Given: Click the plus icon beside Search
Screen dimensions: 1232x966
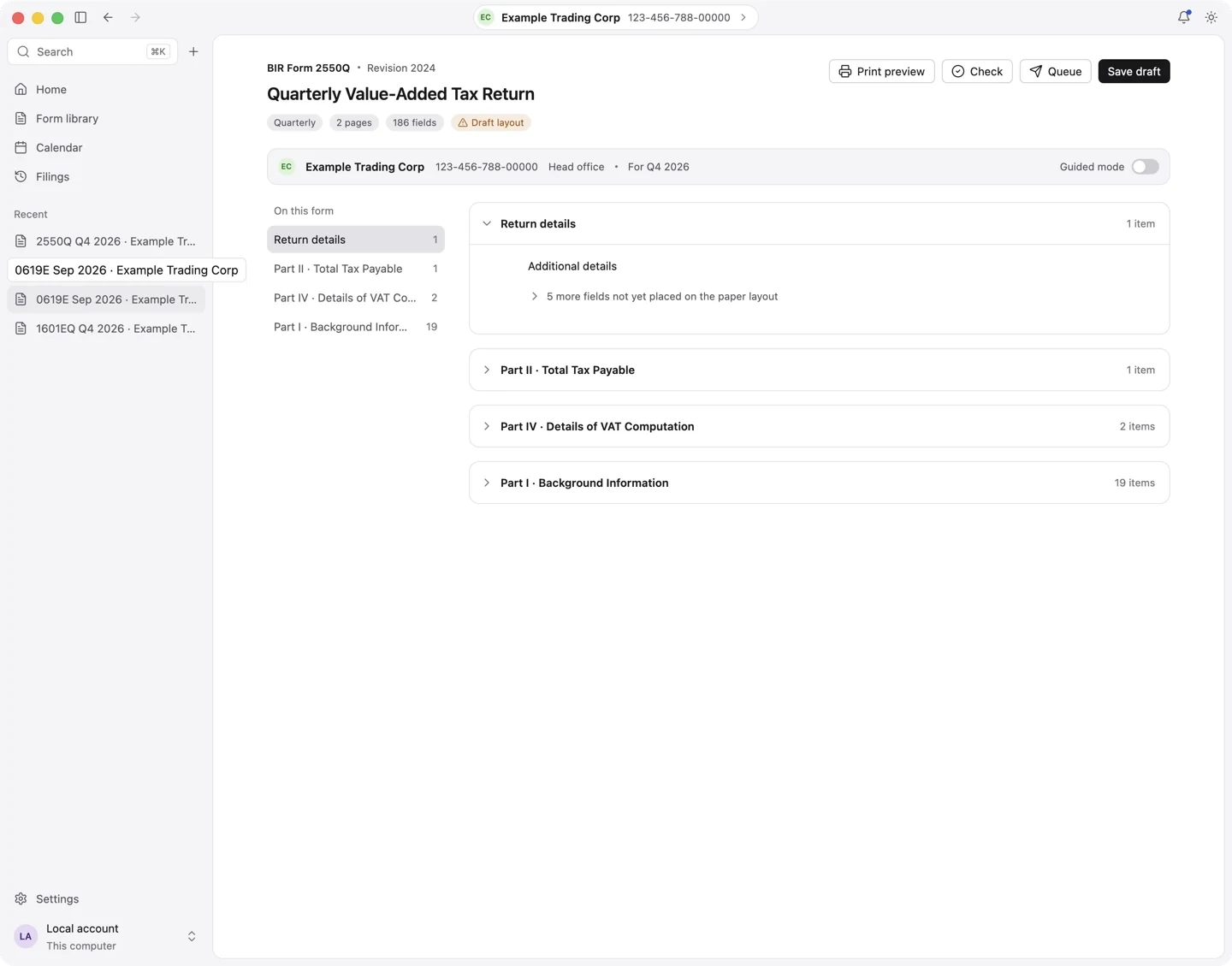Looking at the screenshot, I should point(193,51).
